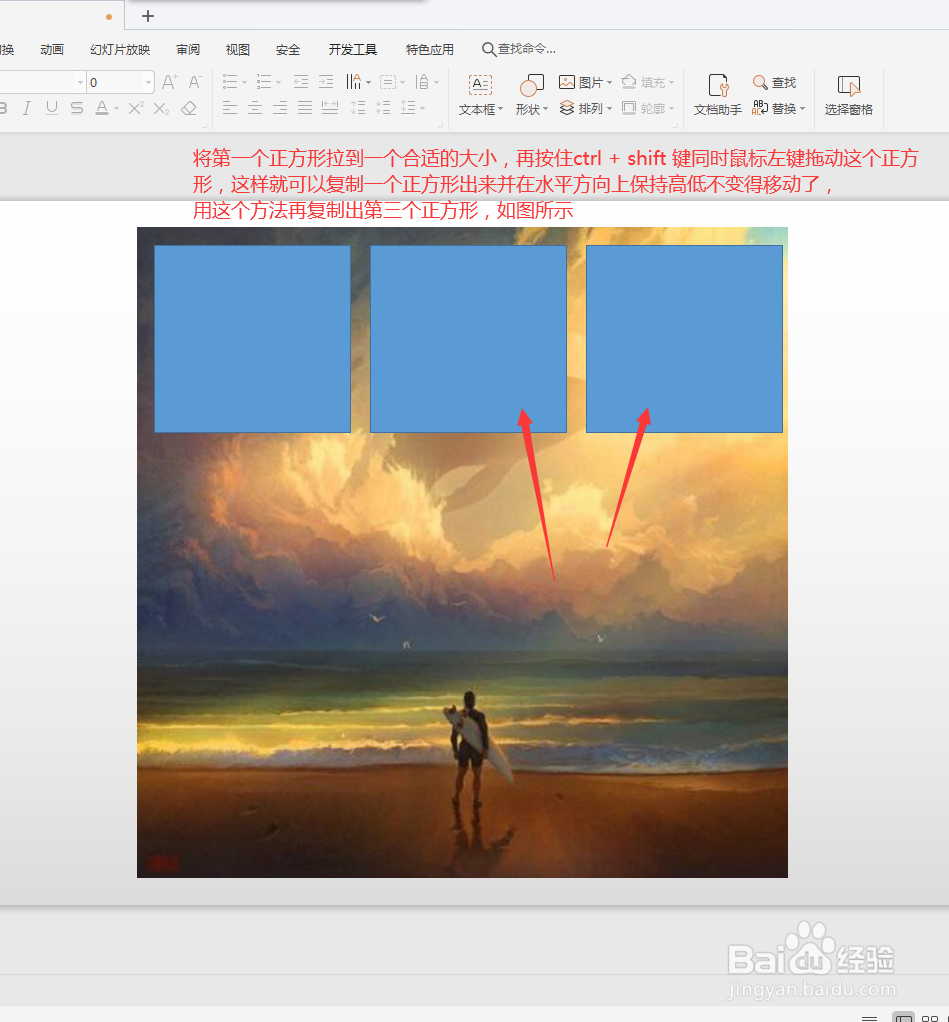Open the 开发工具 tab
Viewport: 949px width, 1022px height.
353,50
